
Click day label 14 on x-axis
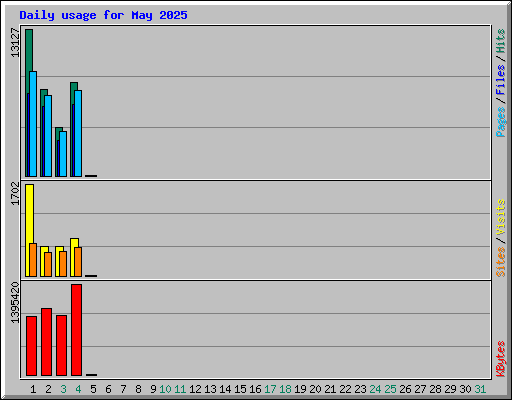pyautogui.click(x=225, y=389)
